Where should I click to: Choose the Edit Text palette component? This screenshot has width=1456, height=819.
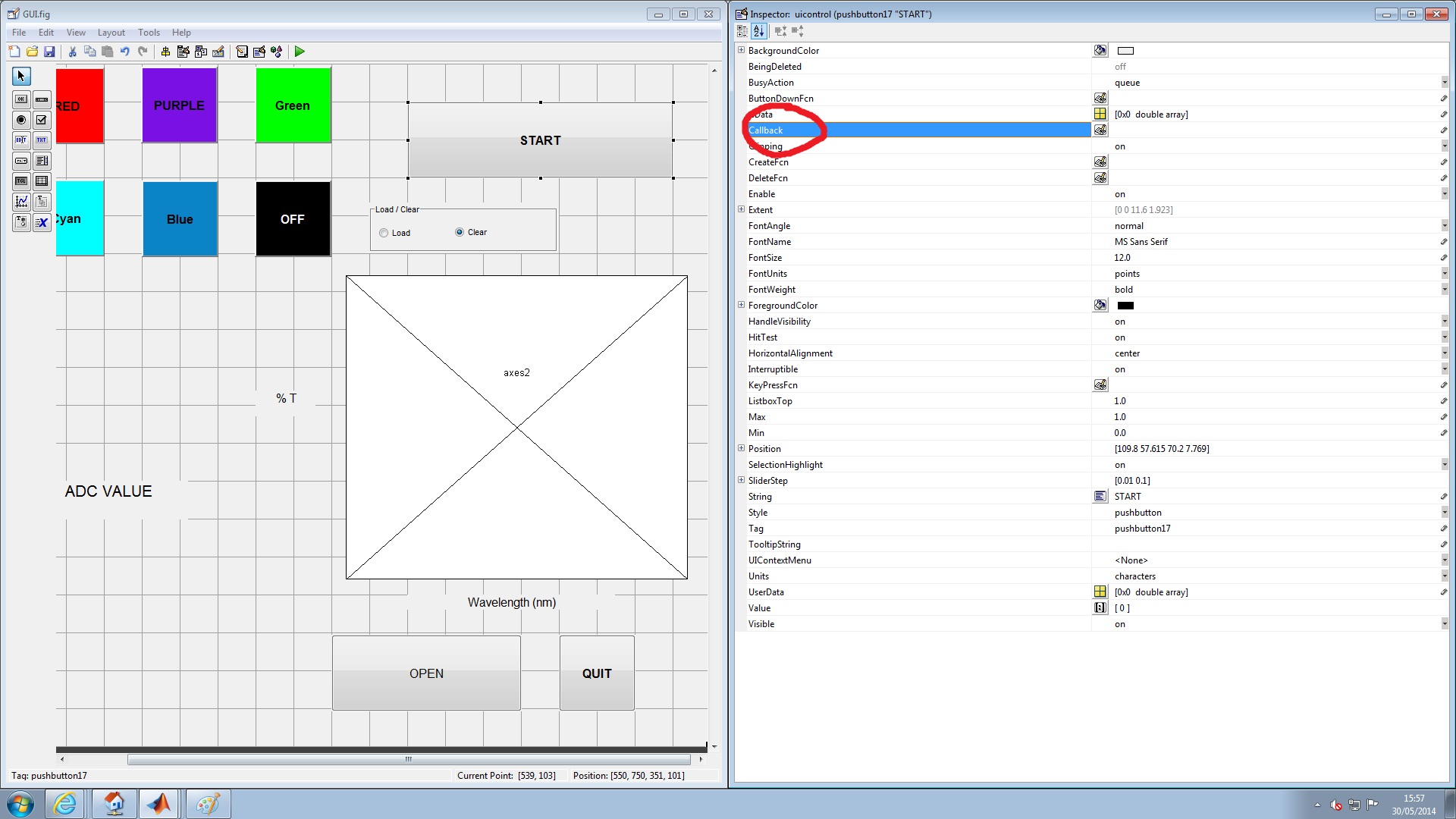click(x=21, y=140)
